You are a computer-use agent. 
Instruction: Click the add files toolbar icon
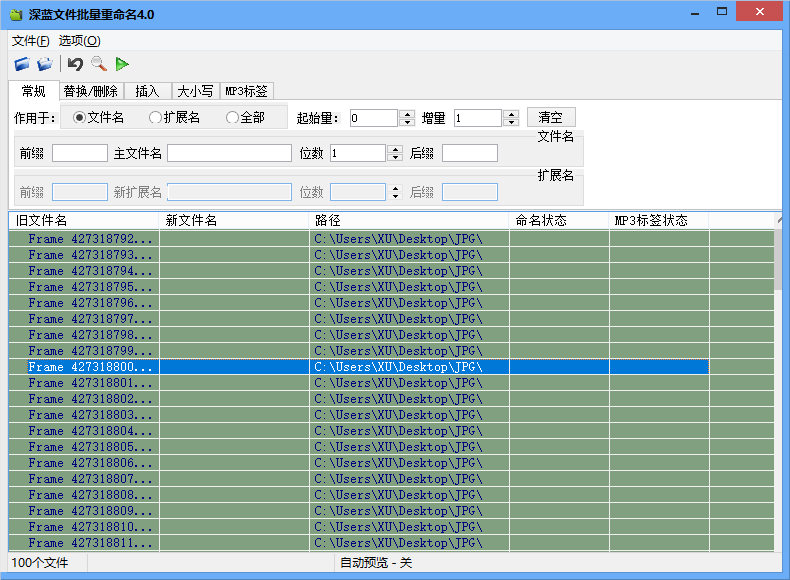click(22, 64)
